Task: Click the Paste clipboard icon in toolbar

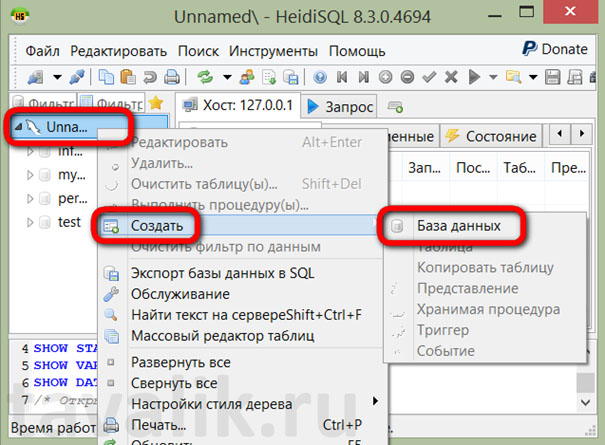Action: (128, 77)
